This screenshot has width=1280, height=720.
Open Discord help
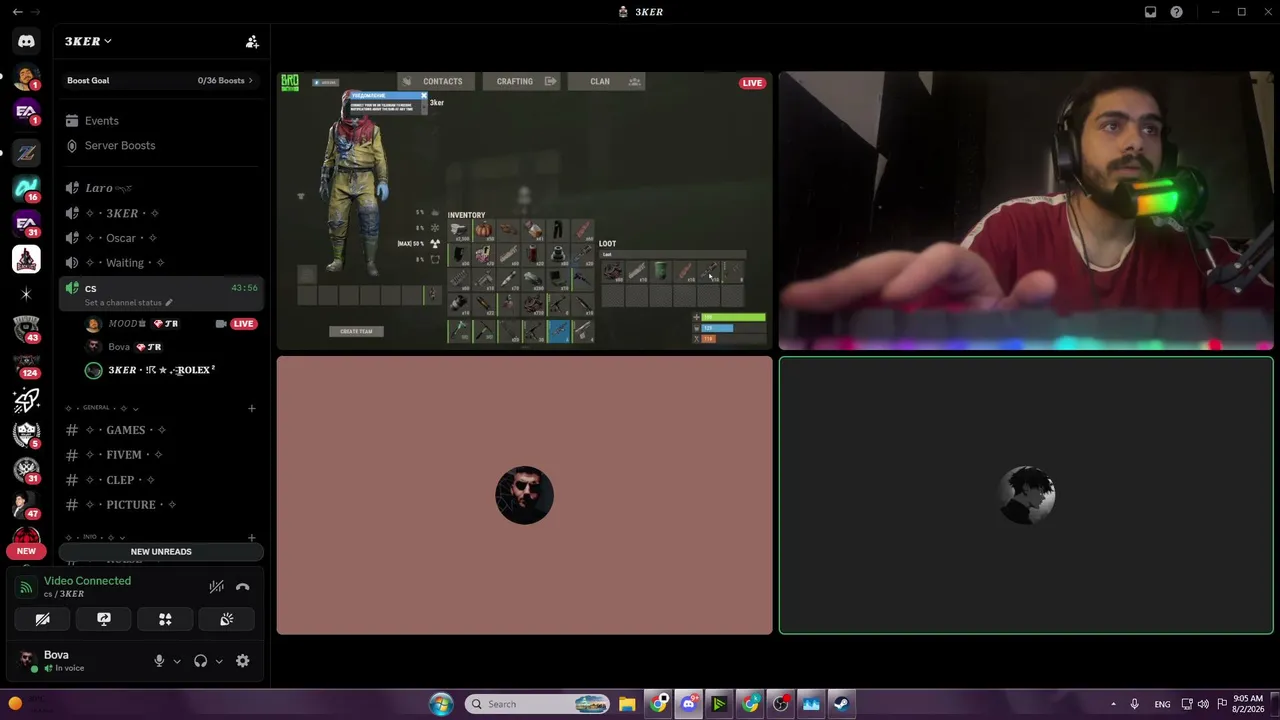click(1177, 12)
